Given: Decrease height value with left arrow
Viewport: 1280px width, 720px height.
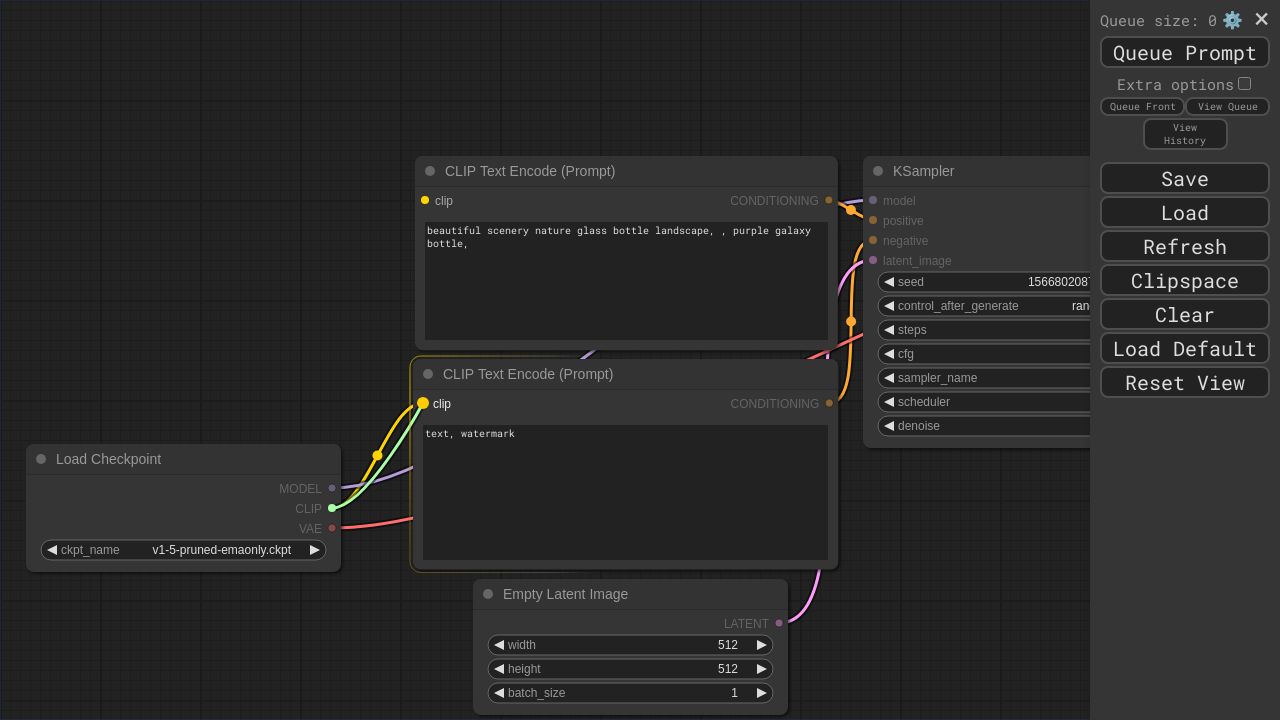Looking at the screenshot, I should pos(499,669).
